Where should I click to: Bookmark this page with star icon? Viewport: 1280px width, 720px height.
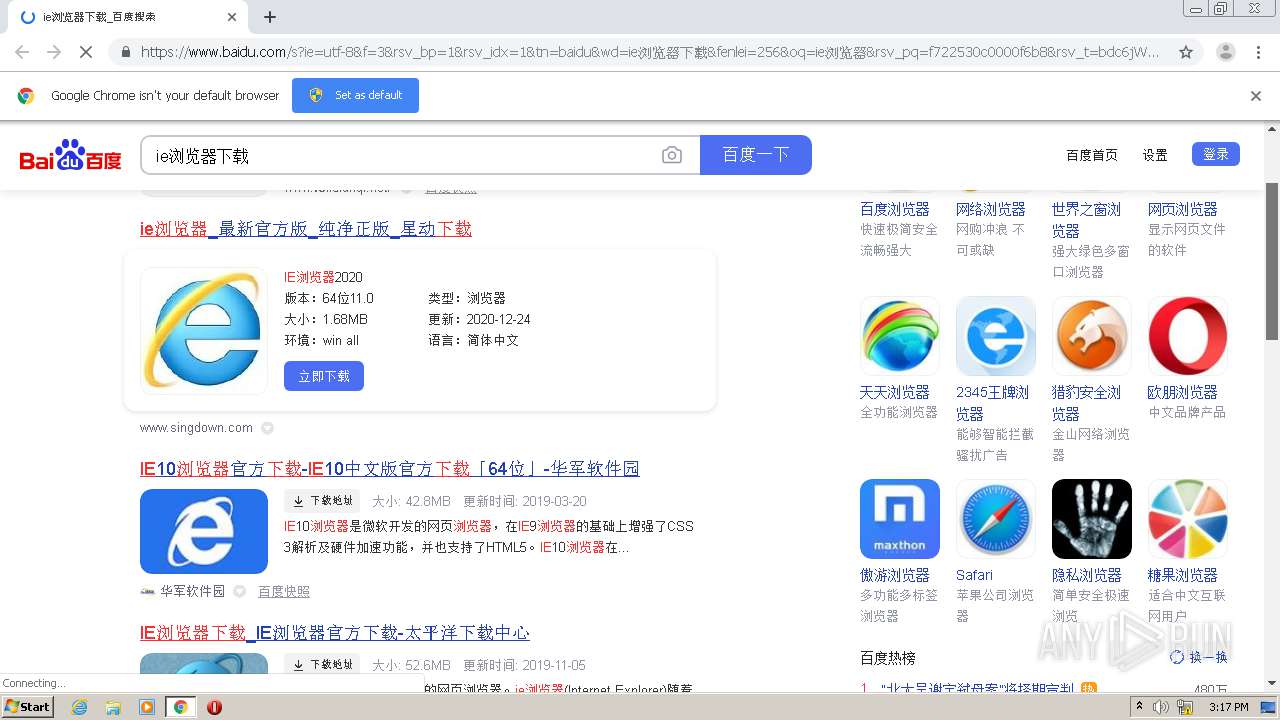pos(1186,52)
